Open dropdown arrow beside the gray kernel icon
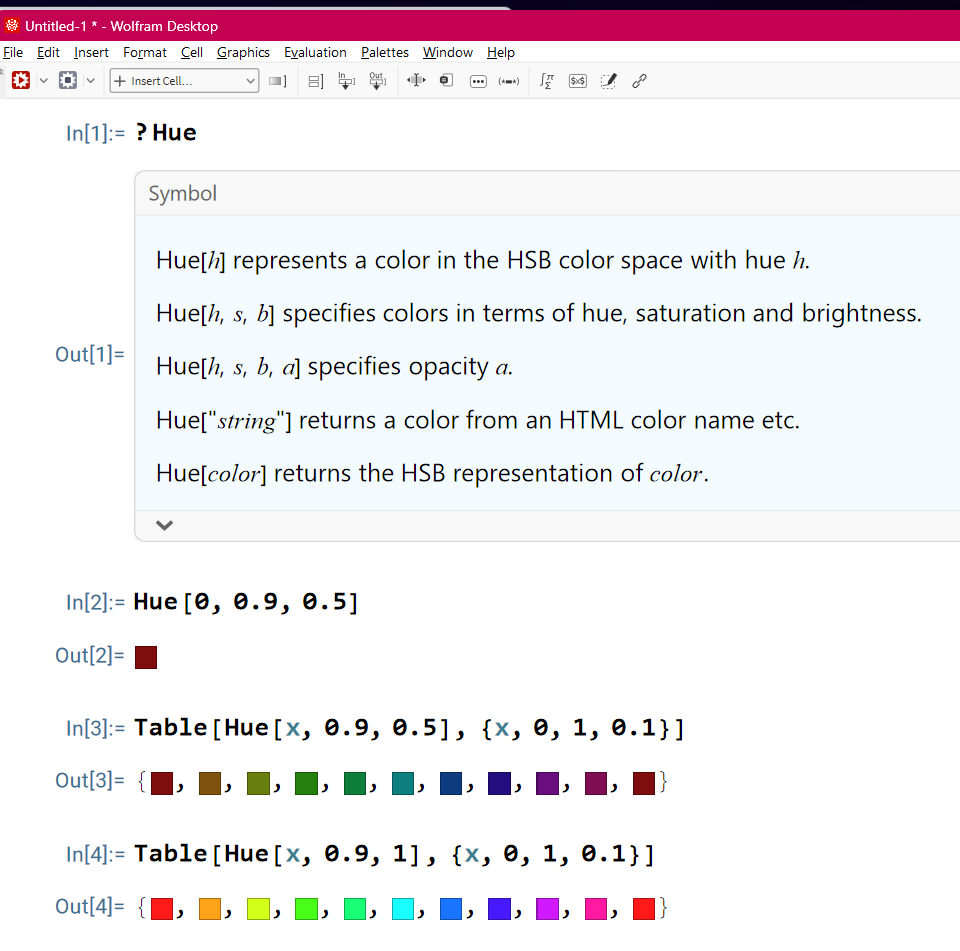Viewport: 960px width, 951px height. coord(91,80)
